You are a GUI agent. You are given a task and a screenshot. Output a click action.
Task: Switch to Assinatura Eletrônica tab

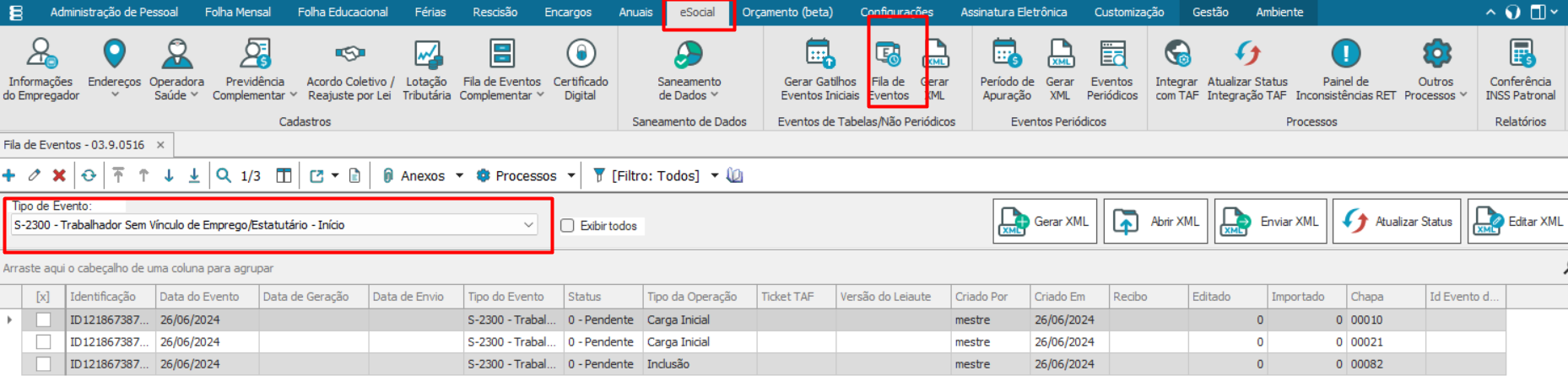[x=1014, y=12]
